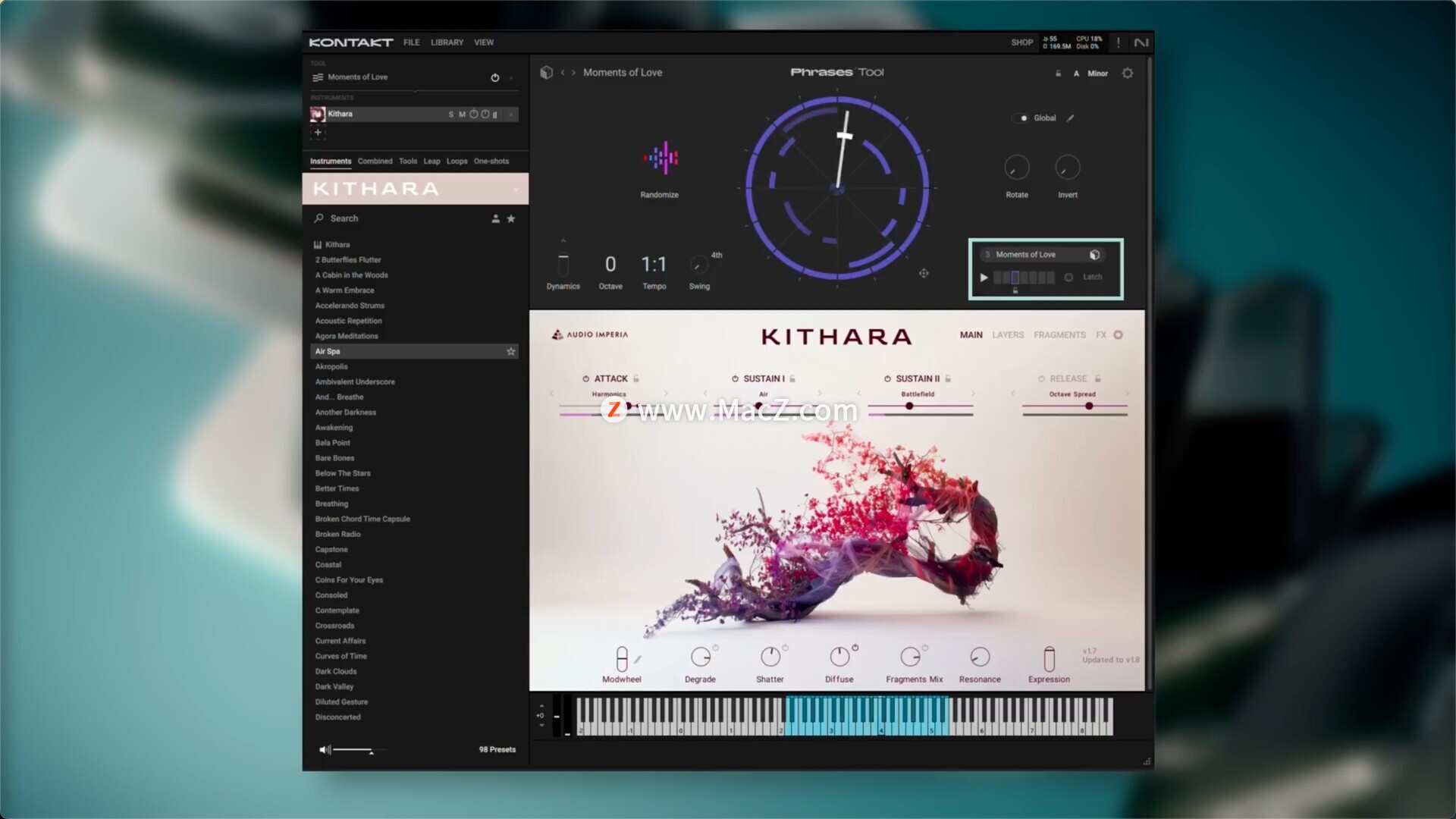Switch to the Combined tab

(x=375, y=162)
